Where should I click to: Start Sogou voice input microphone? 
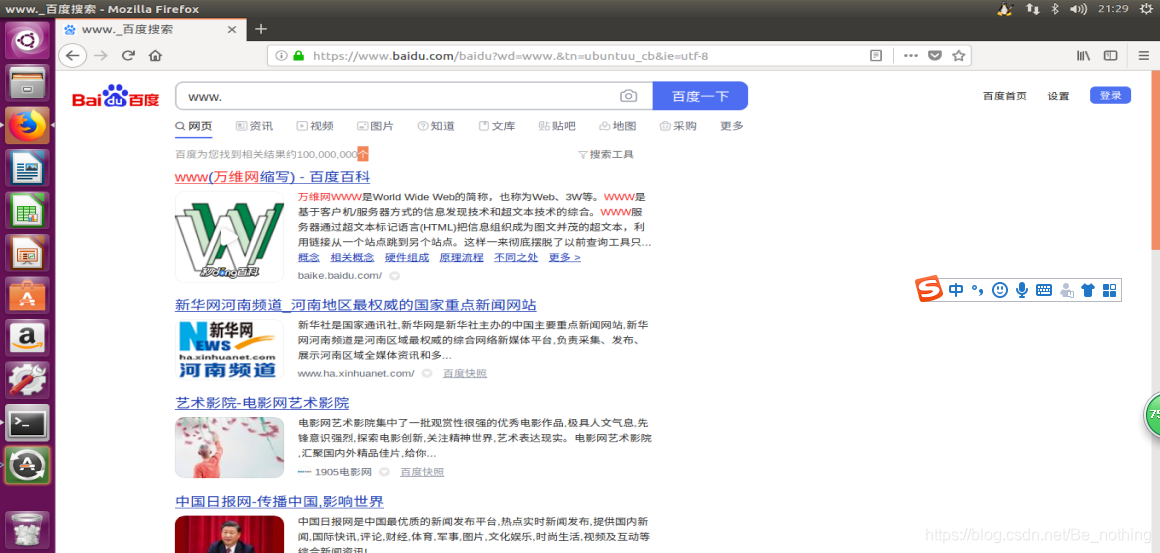point(1022,290)
